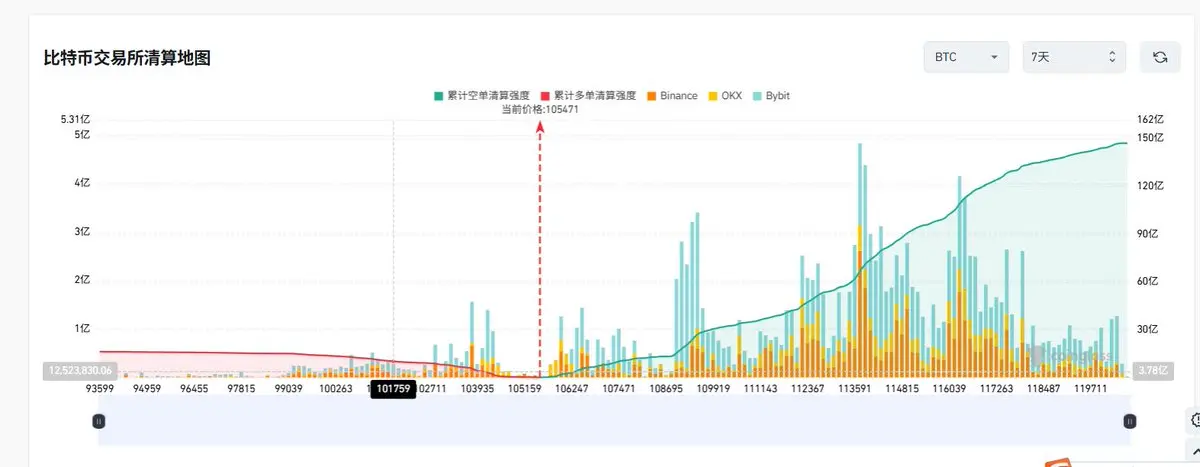Click the 96455 x-axis label
This screenshot has width=1200, height=467.
point(194,389)
